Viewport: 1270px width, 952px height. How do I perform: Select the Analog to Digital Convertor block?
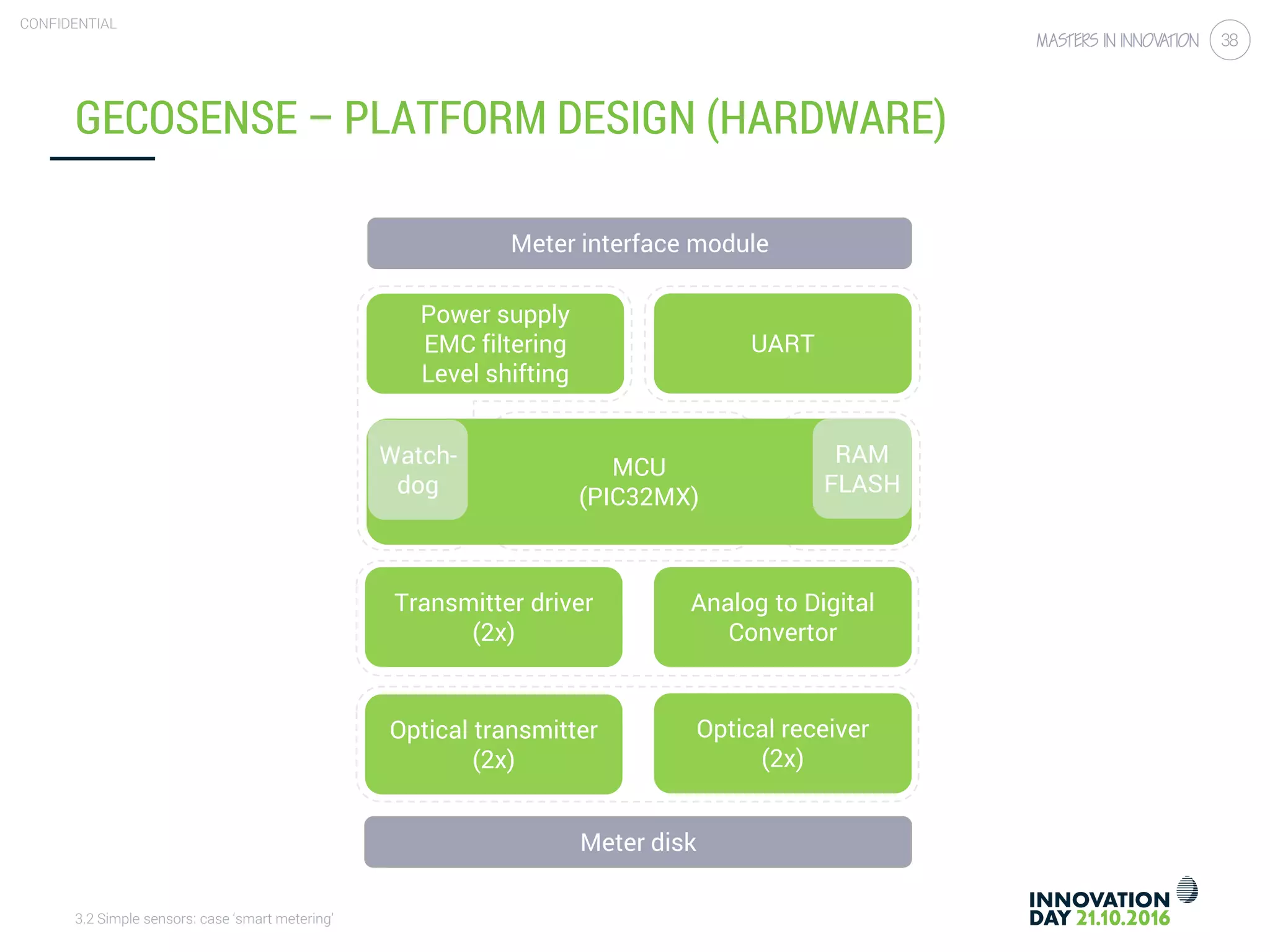click(x=782, y=617)
